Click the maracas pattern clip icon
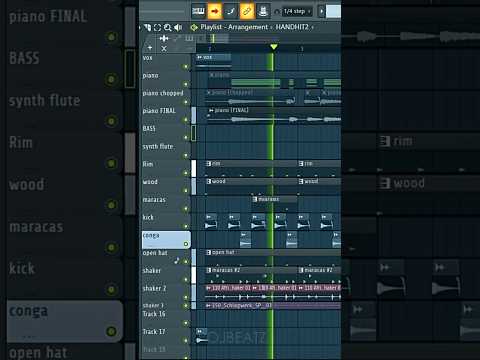 tap(255, 199)
